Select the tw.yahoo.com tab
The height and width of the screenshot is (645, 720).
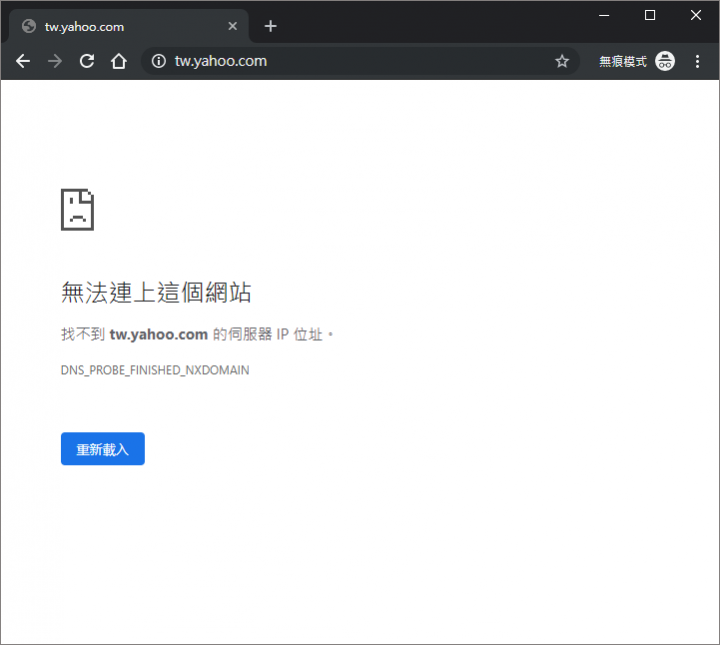click(x=129, y=26)
